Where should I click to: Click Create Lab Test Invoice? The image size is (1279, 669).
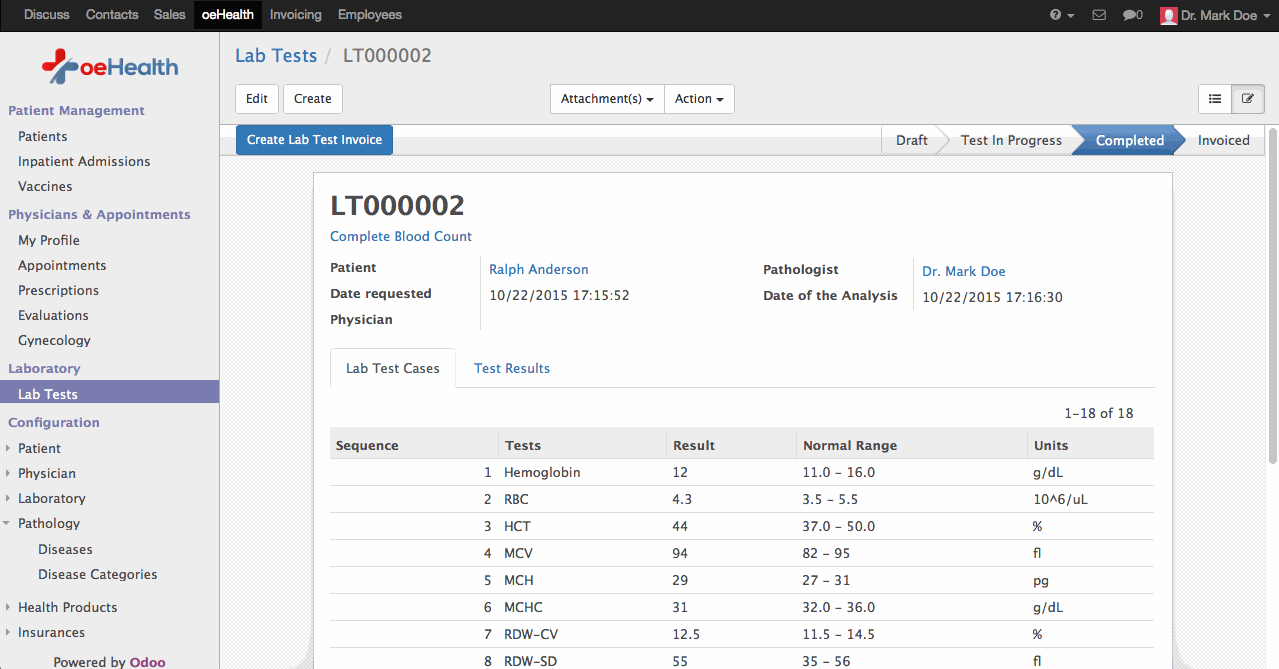(314, 140)
